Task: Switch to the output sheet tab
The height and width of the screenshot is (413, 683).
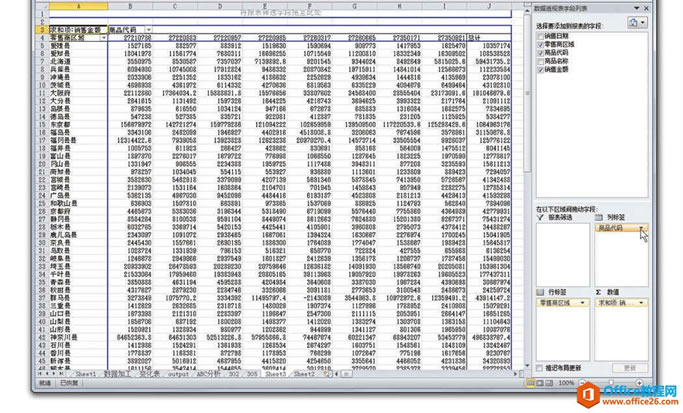Action: [x=178, y=374]
